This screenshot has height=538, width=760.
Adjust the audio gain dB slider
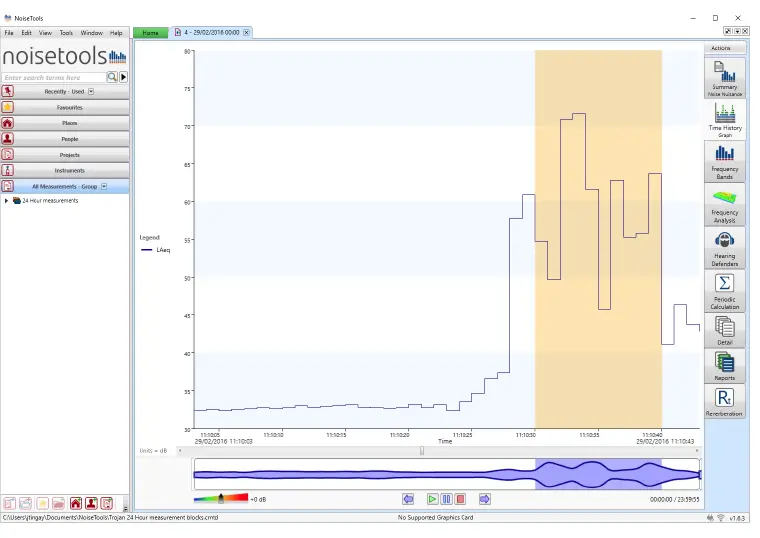point(221,498)
